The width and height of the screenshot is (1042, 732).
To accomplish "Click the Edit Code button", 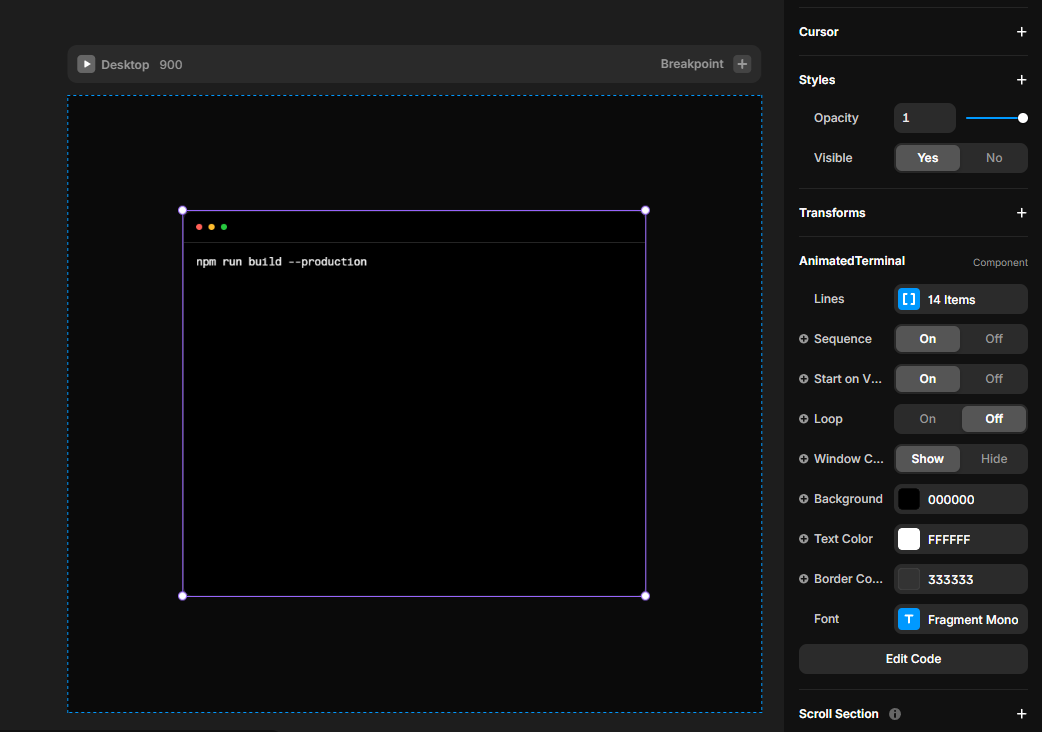I will pos(913,659).
